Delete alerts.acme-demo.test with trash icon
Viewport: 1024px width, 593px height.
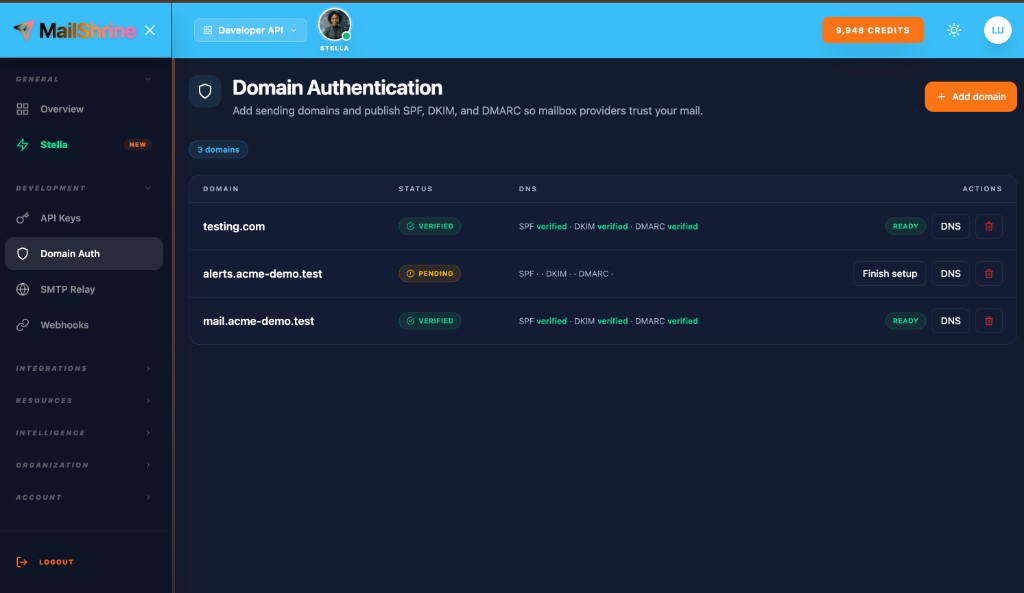tap(989, 274)
